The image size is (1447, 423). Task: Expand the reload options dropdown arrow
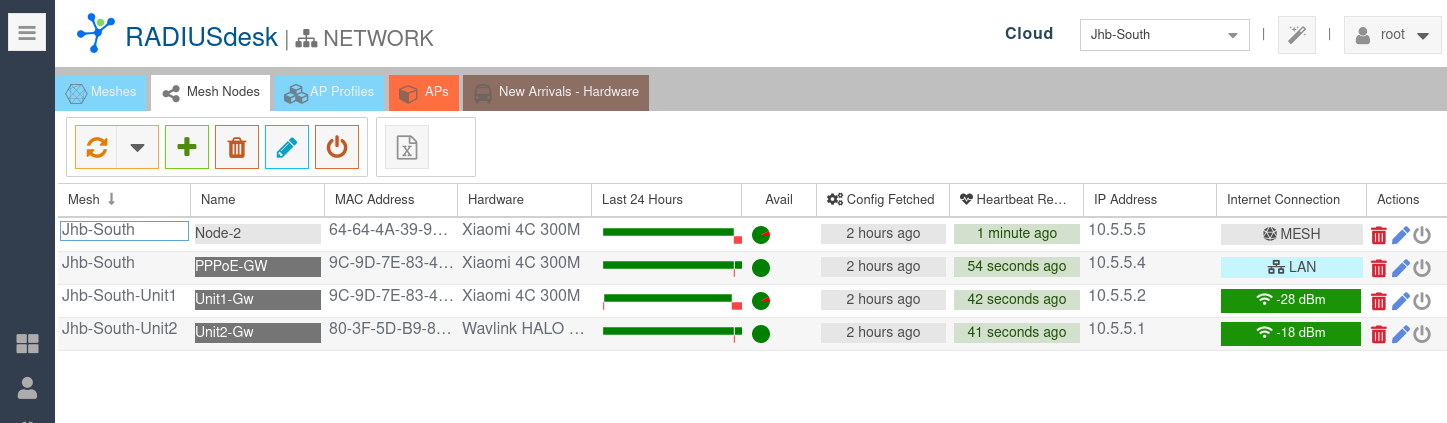(x=138, y=147)
